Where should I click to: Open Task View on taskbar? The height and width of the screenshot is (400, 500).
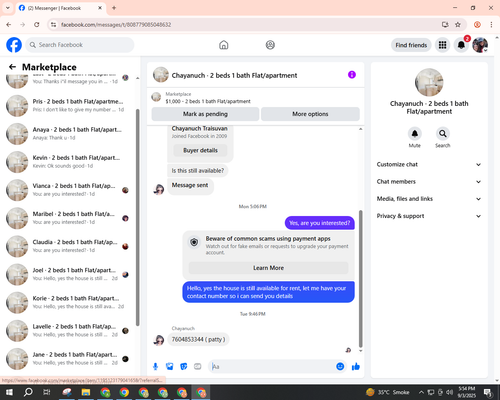click(47, 392)
